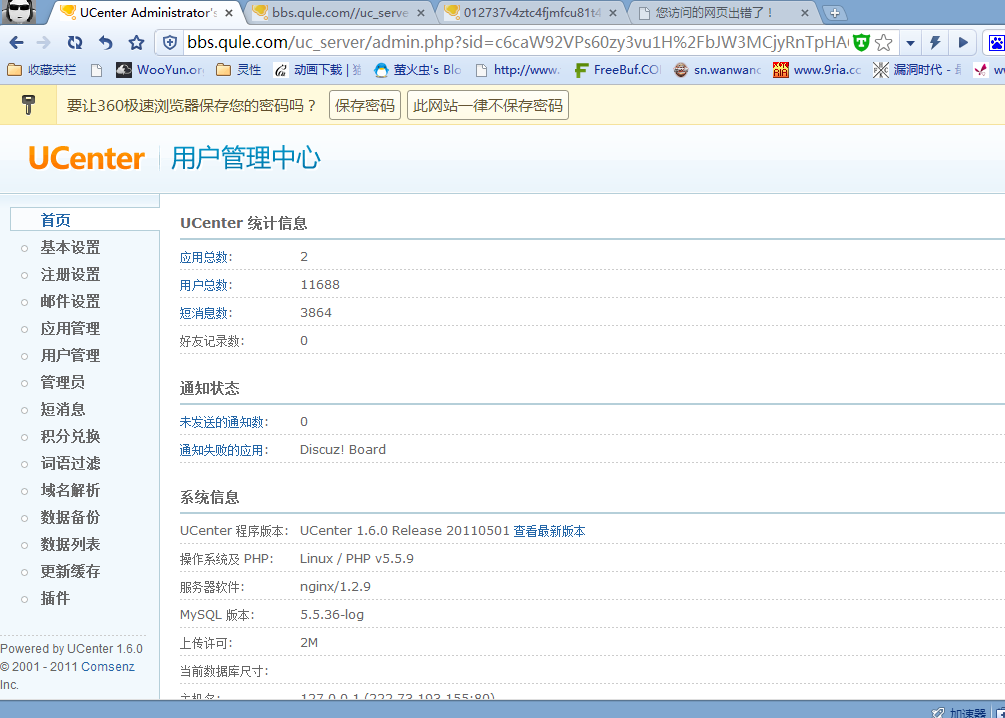Click the 查看最新版本 link
The height and width of the screenshot is (718, 1005).
[549, 531]
